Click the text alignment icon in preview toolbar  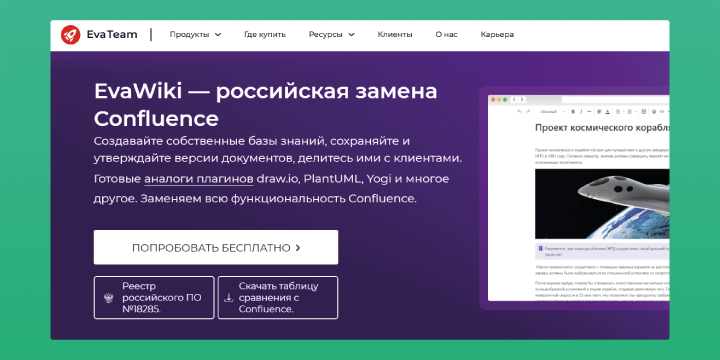(599, 112)
